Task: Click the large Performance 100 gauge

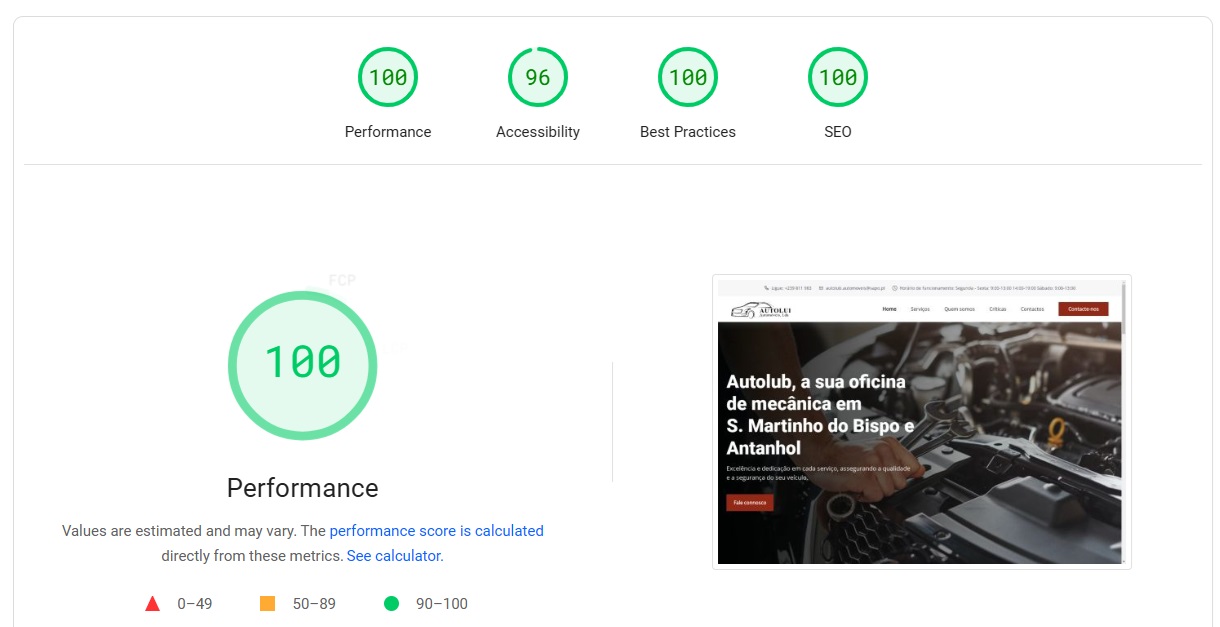Action: click(302, 365)
